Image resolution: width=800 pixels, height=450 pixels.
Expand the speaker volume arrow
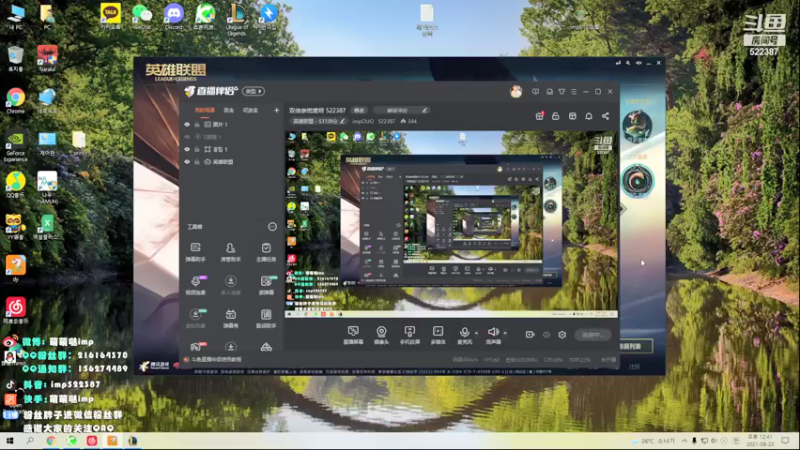tap(505, 333)
